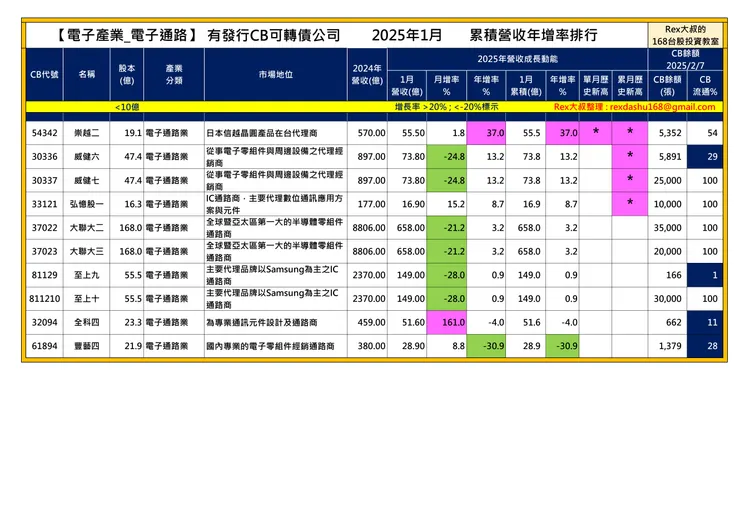Click the 2024年營收(億) column header
Screen dimensions: 740x523
pyautogui.click(x=367, y=75)
